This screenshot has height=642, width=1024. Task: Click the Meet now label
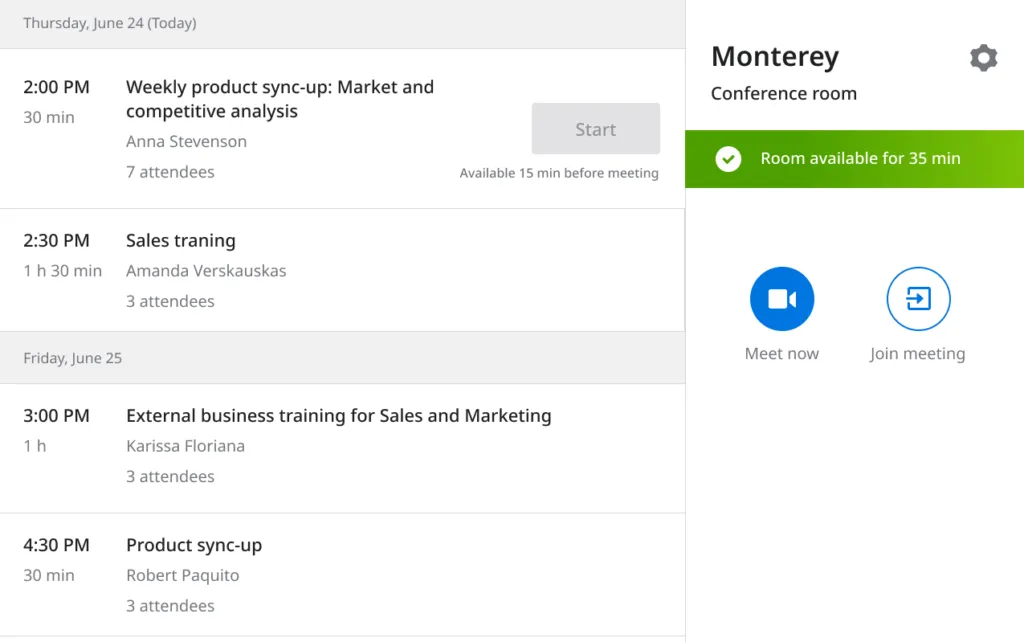click(x=782, y=353)
